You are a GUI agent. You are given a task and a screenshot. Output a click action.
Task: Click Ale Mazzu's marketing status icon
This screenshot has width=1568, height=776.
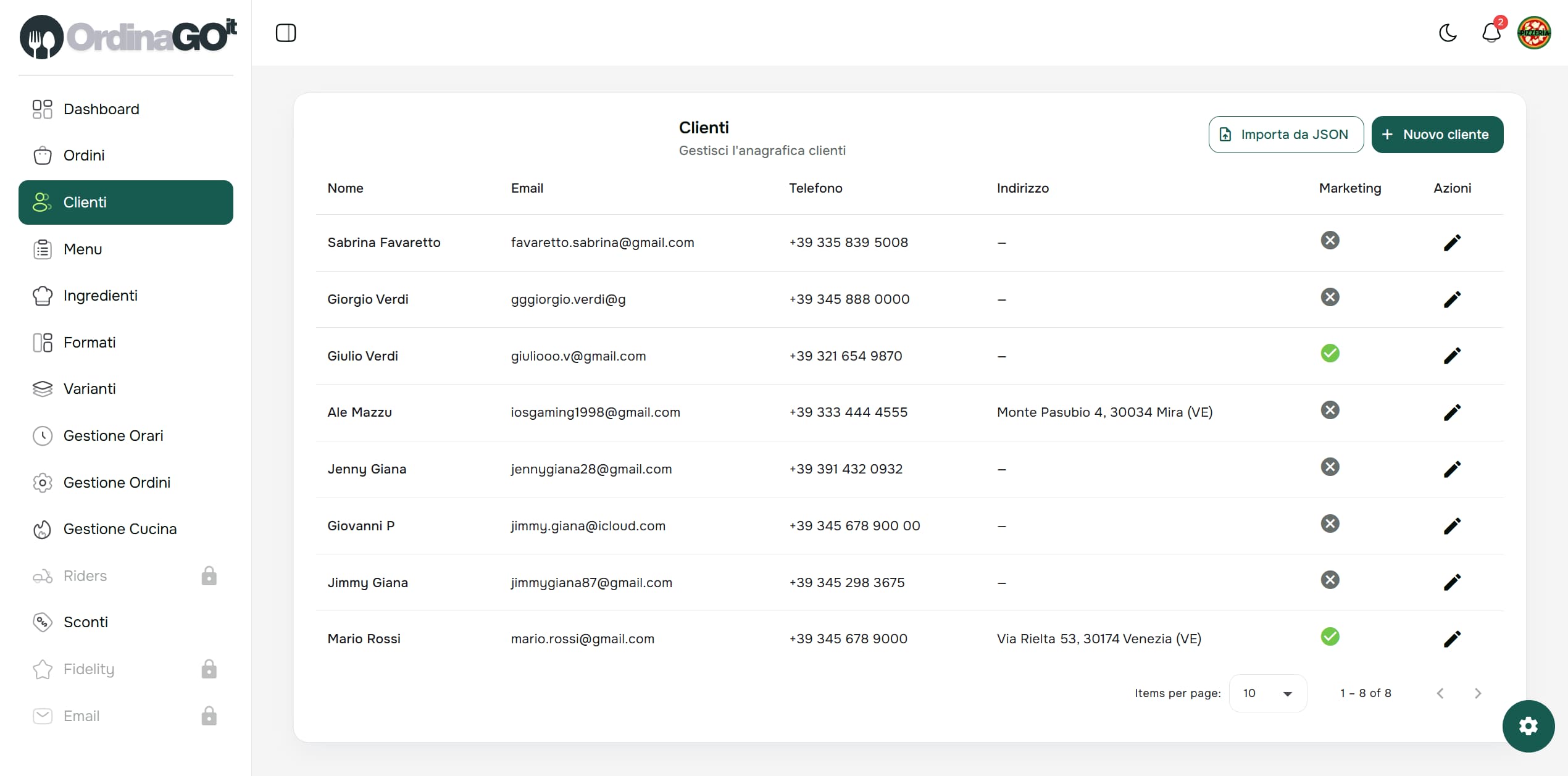(x=1330, y=410)
